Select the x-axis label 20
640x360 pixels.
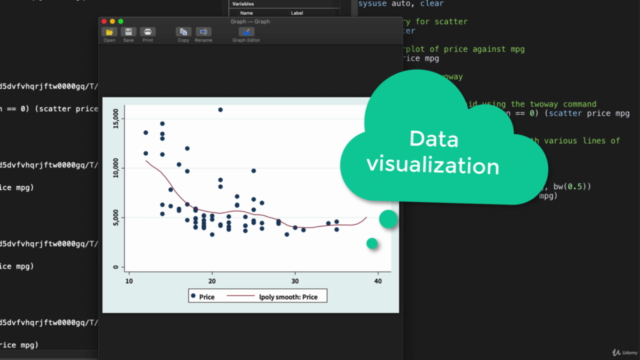[x=212, y=281]
